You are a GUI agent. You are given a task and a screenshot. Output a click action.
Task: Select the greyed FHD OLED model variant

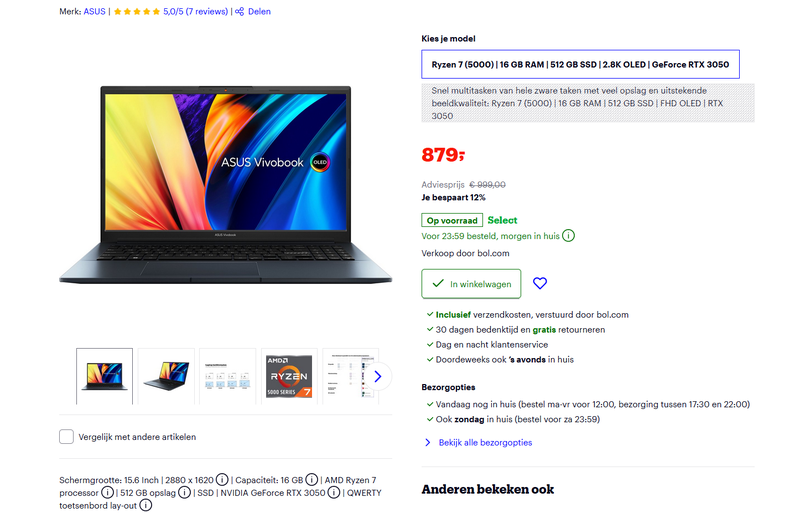coord(587,103)
